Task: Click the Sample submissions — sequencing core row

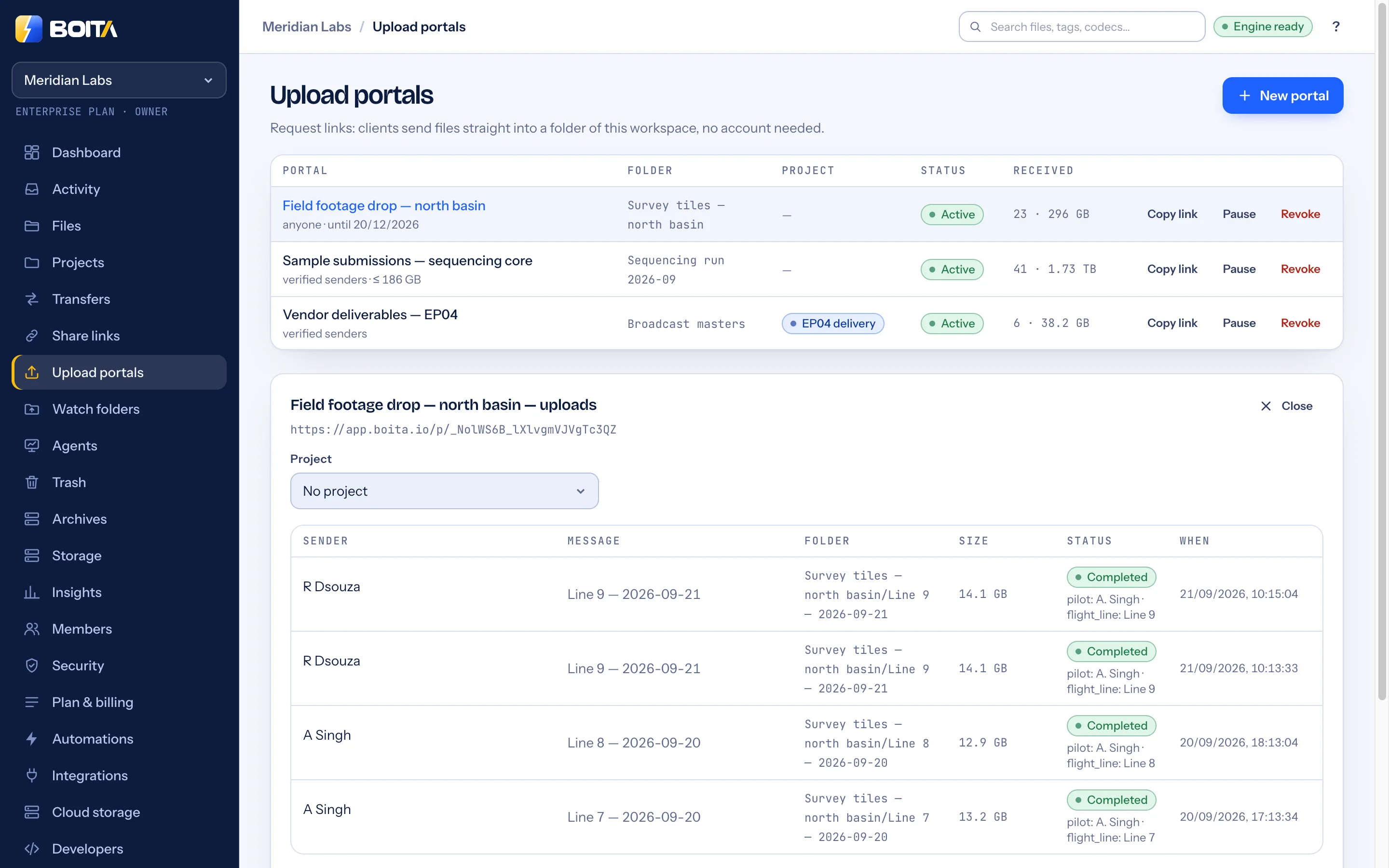Action: 806,269
